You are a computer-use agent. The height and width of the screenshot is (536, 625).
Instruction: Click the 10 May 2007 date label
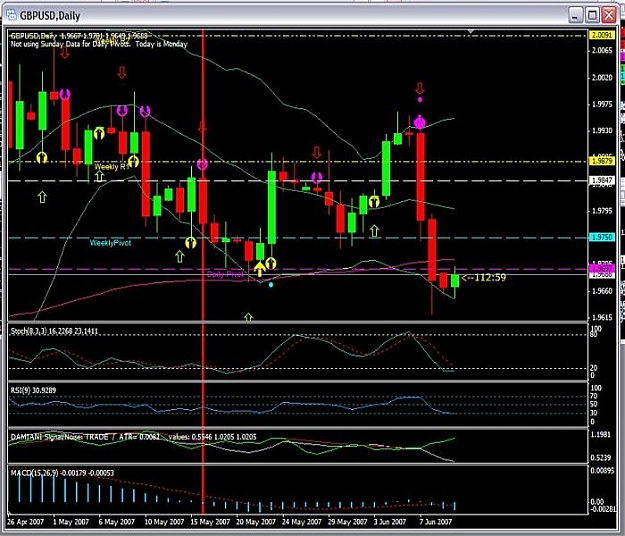click(x=164, y=522)
